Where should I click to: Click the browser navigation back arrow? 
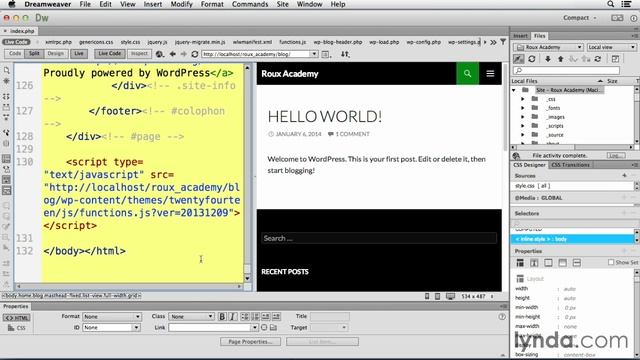(173, 54)
